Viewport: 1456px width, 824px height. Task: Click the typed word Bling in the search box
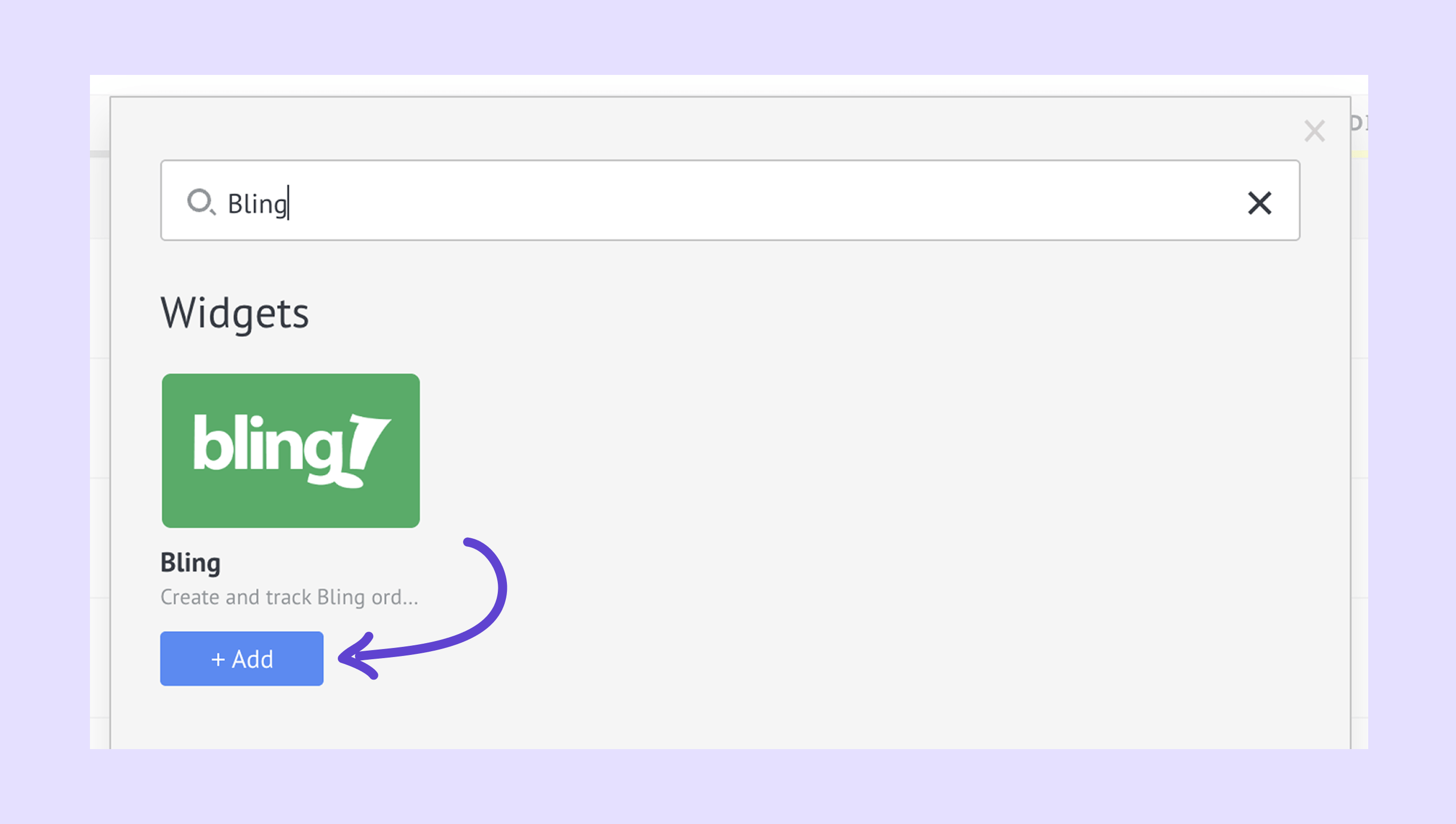tap(257, 204)
